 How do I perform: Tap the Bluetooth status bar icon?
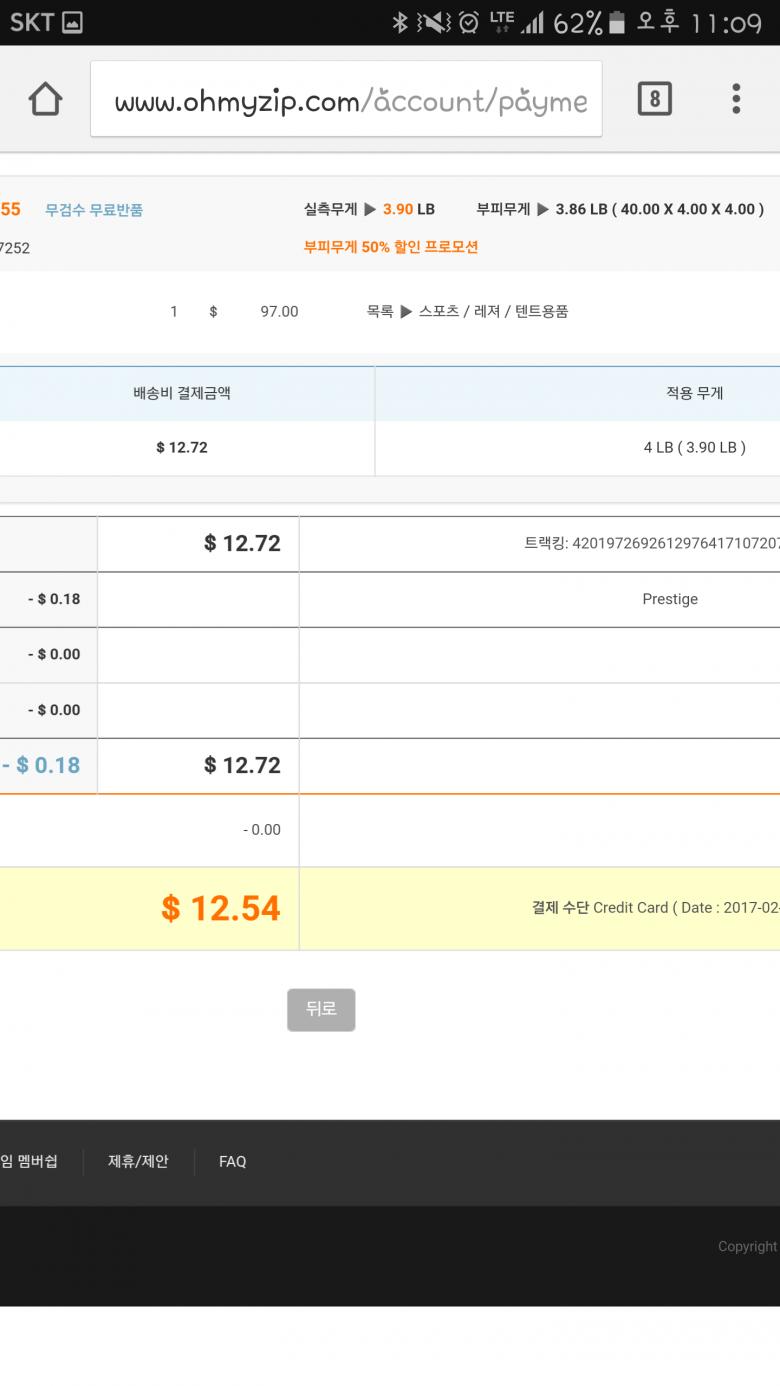point(400,22)
